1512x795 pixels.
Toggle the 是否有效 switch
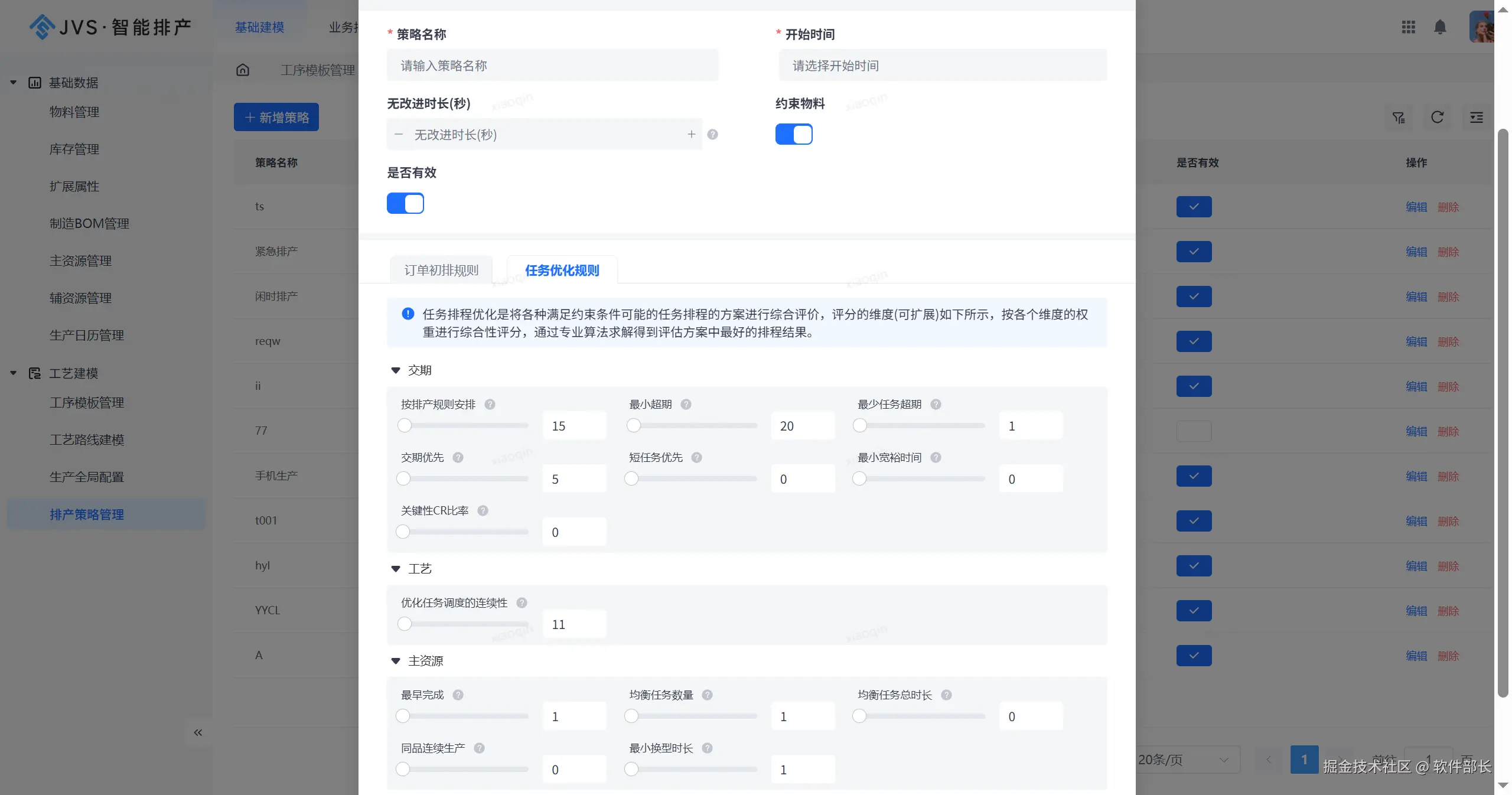[405, 204]
